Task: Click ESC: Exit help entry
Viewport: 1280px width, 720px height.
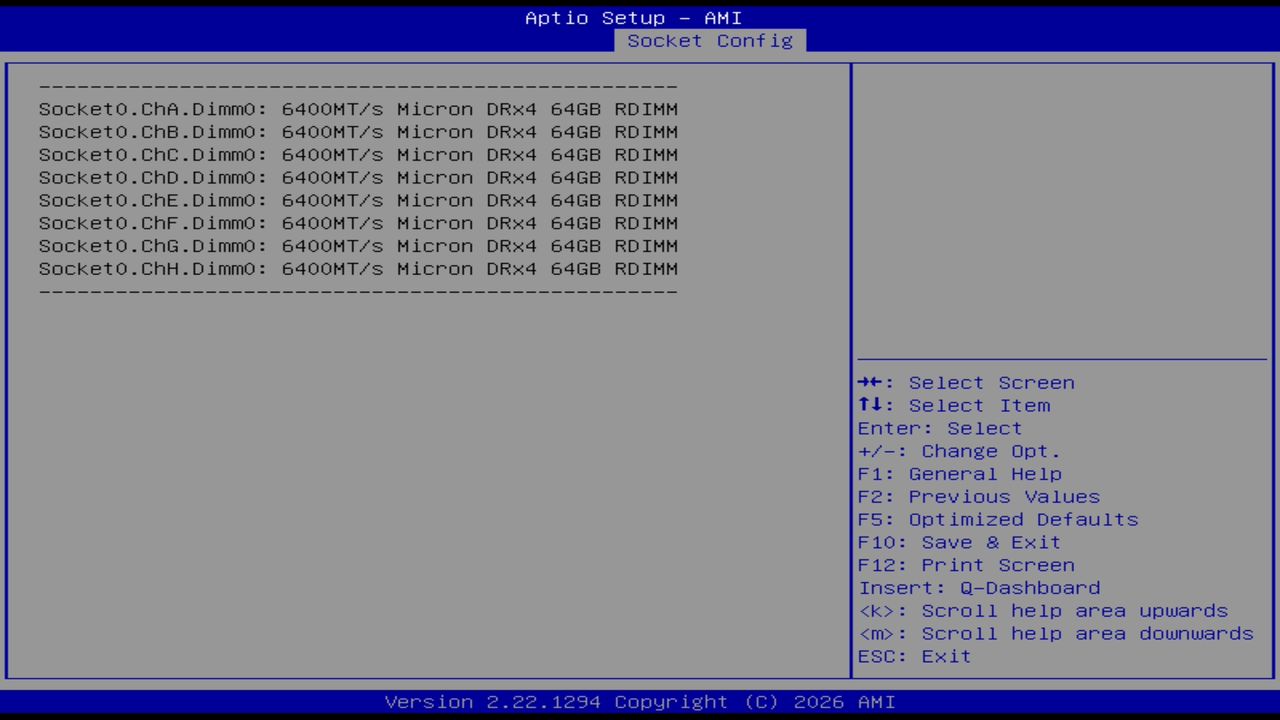Action: (x=913, y=656)
